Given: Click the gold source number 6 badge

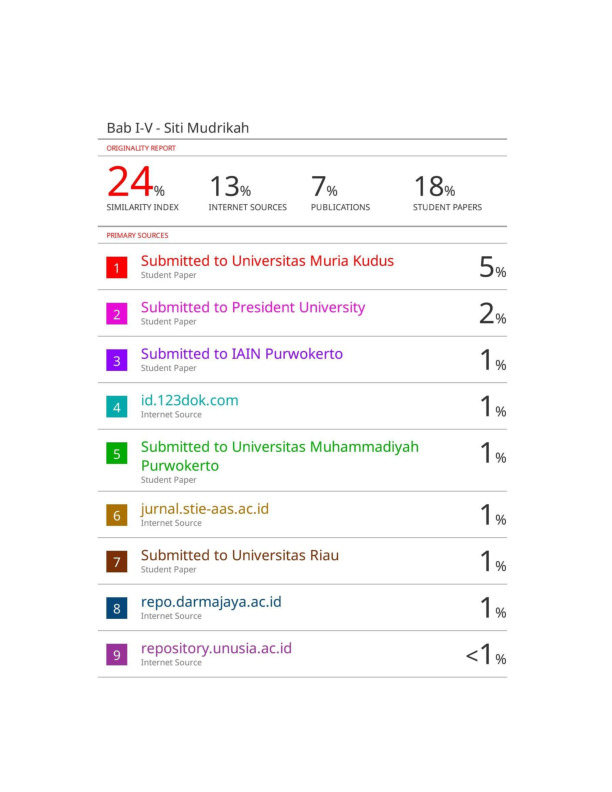Looking at the screenshot, I should tap(116, 515).
